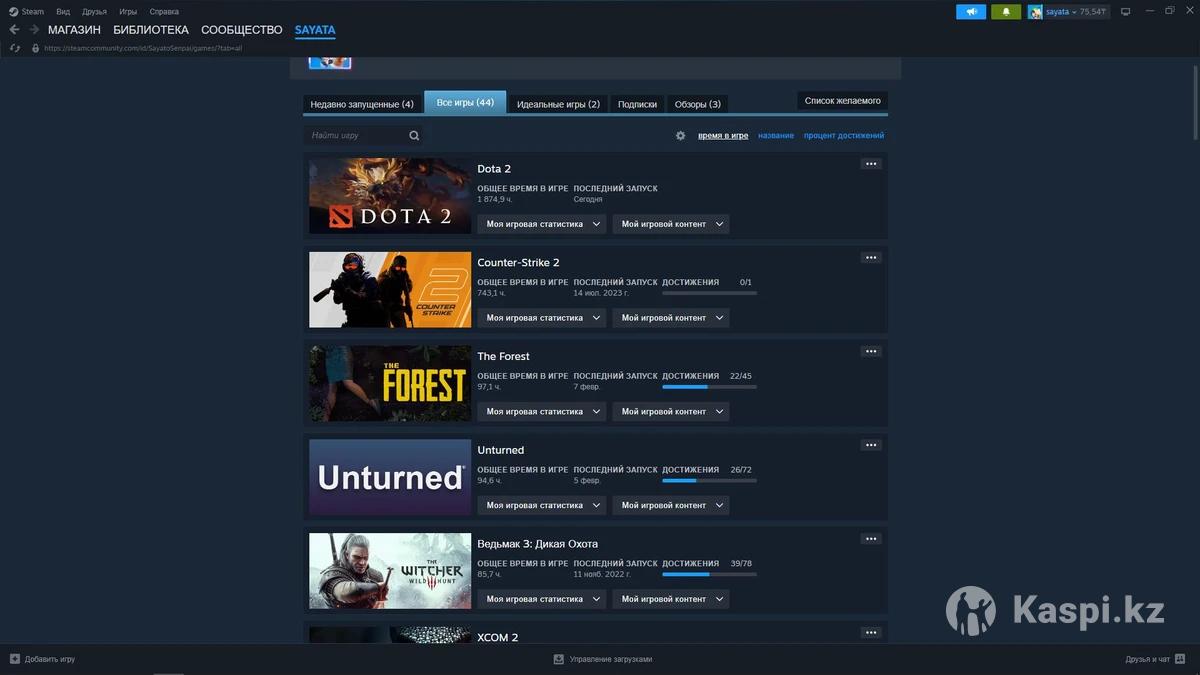Screen dimensions: 1200x675
Task: Open the Справка menu
Action: coord(164,12)
